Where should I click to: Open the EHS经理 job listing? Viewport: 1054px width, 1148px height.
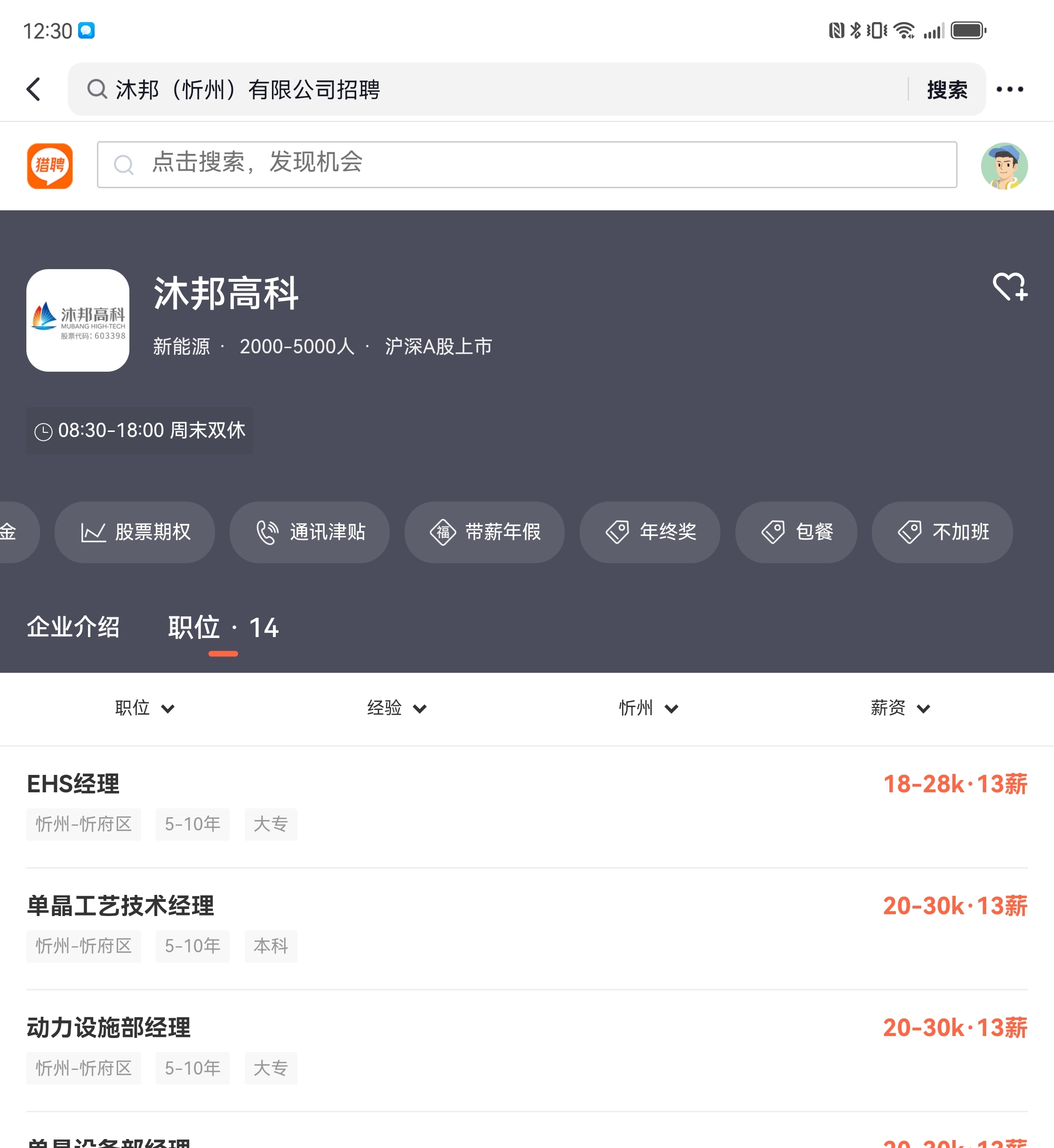coord(73,784)
